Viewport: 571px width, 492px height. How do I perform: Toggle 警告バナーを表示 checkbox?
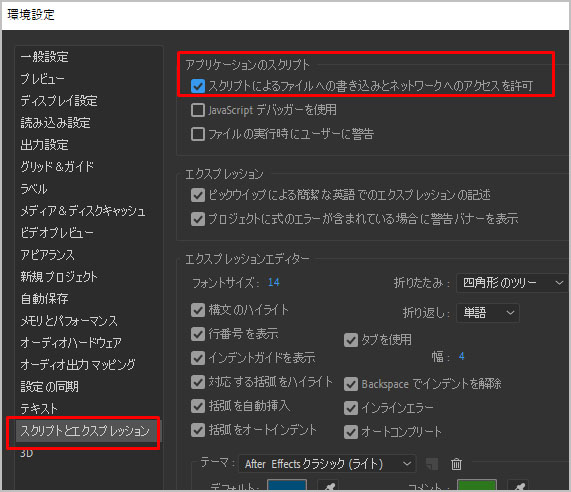click(x=198, y=219)
